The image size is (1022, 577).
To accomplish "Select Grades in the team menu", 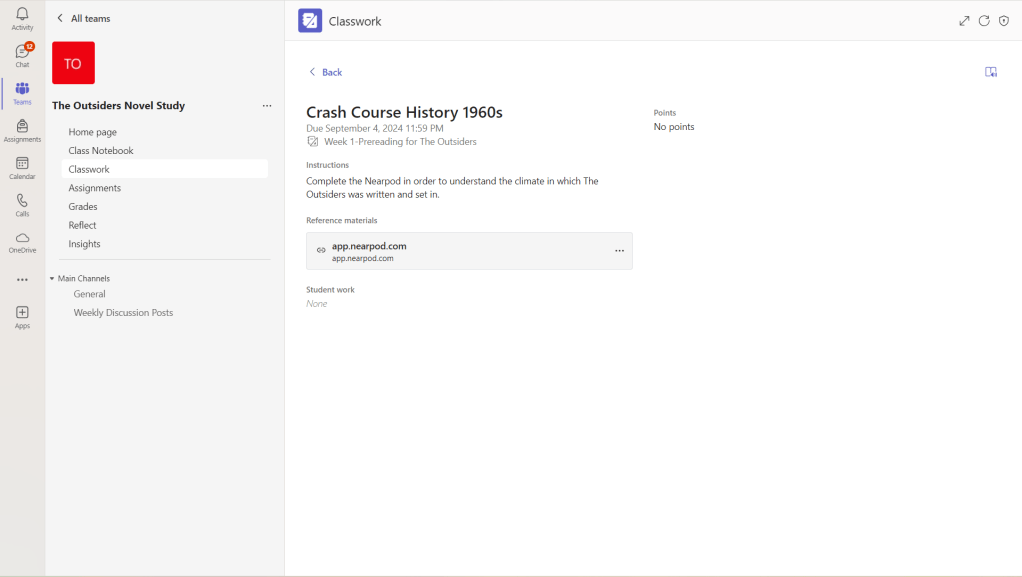I will click(83, 207).
